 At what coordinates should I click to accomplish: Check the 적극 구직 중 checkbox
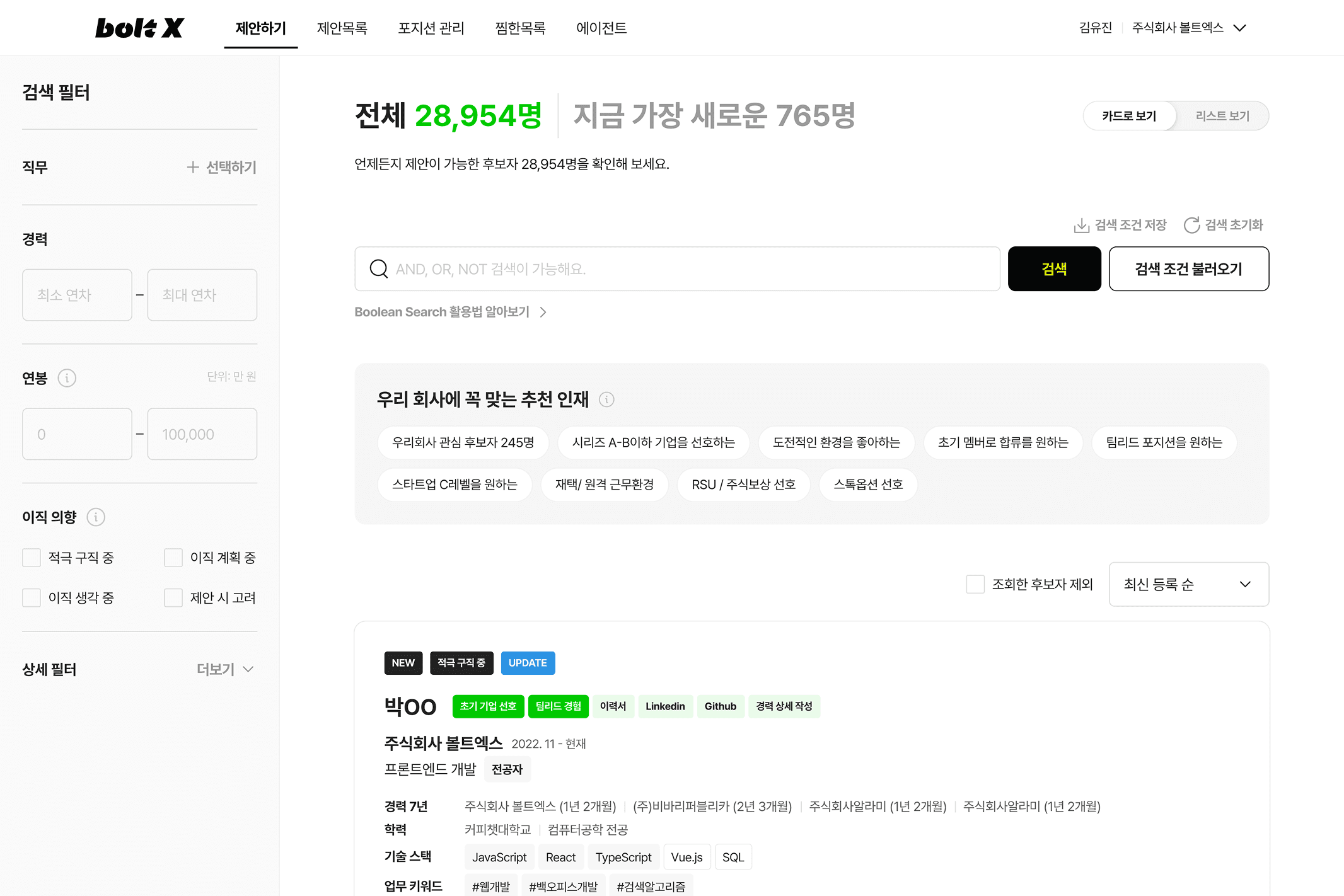point(32,557)
